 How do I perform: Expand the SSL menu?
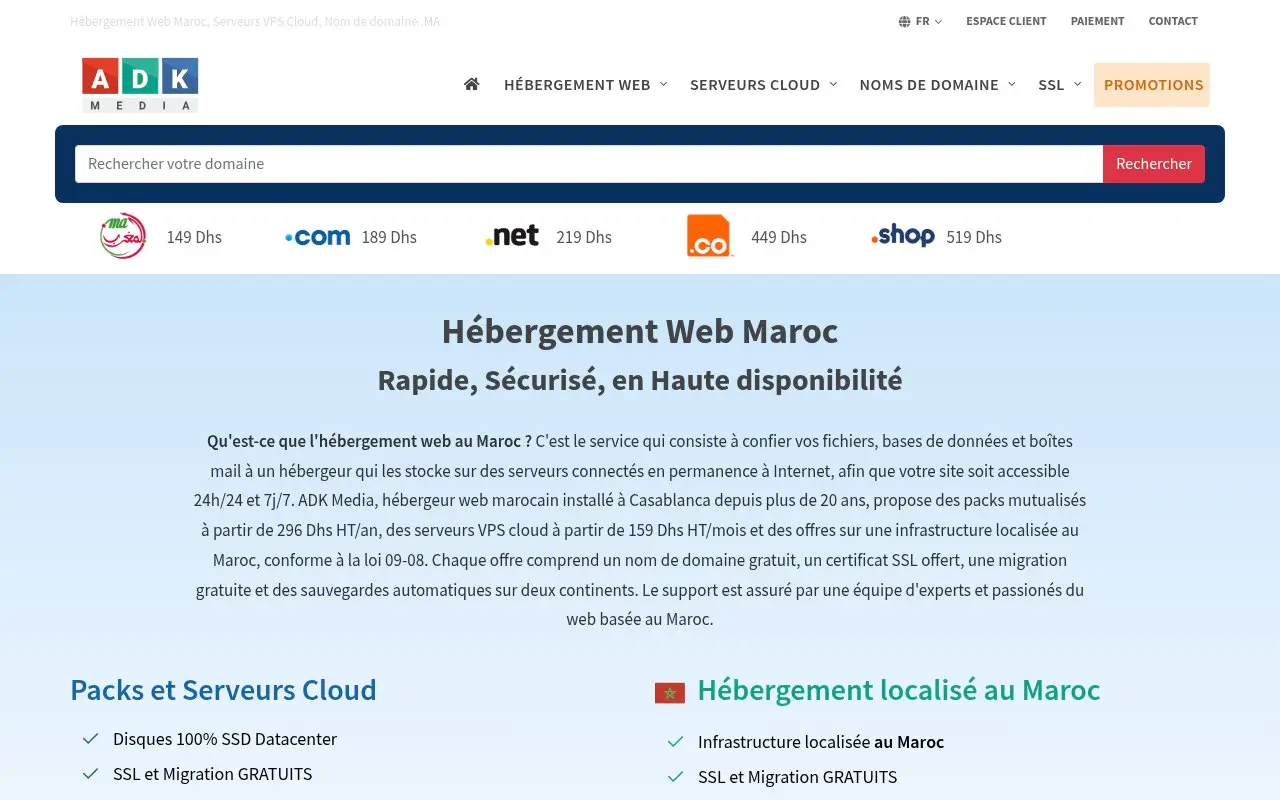coord(1060,85)
